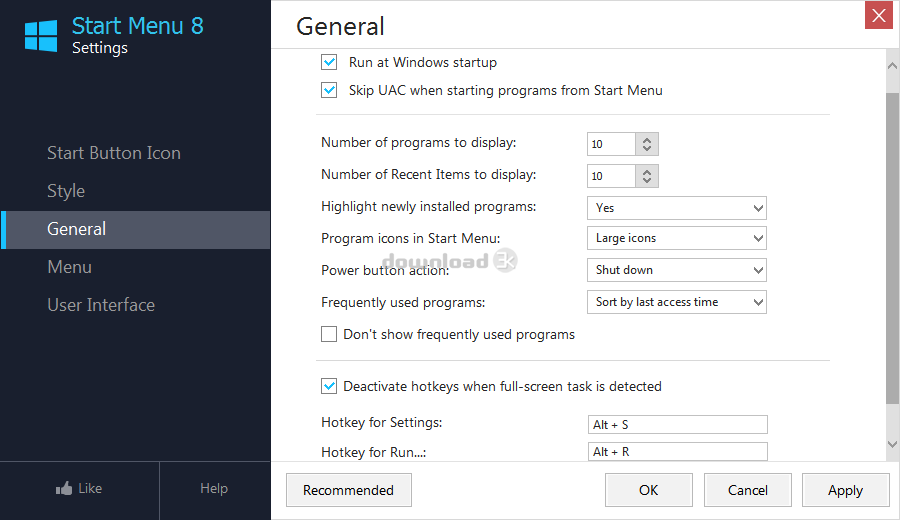The width and height of the screenshot is (900, 520).
Task: Click the thumbs-up Like icon
Action: pos(65,489)
